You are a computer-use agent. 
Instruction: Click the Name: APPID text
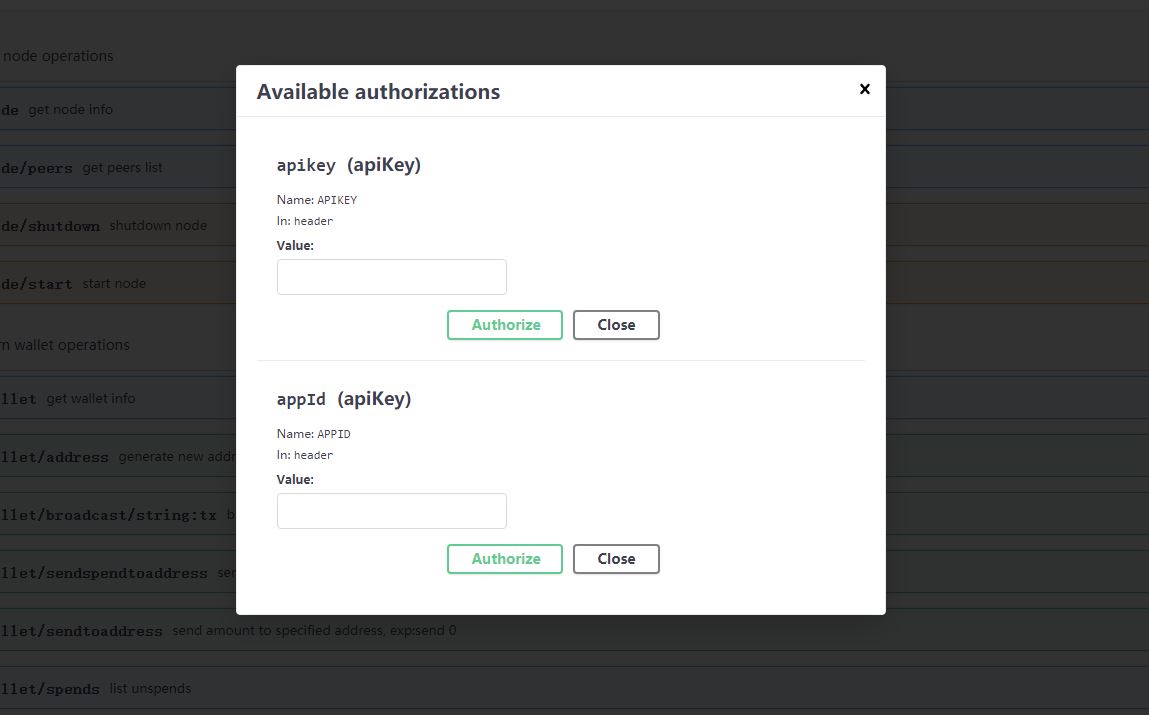(x=314, y=434)
